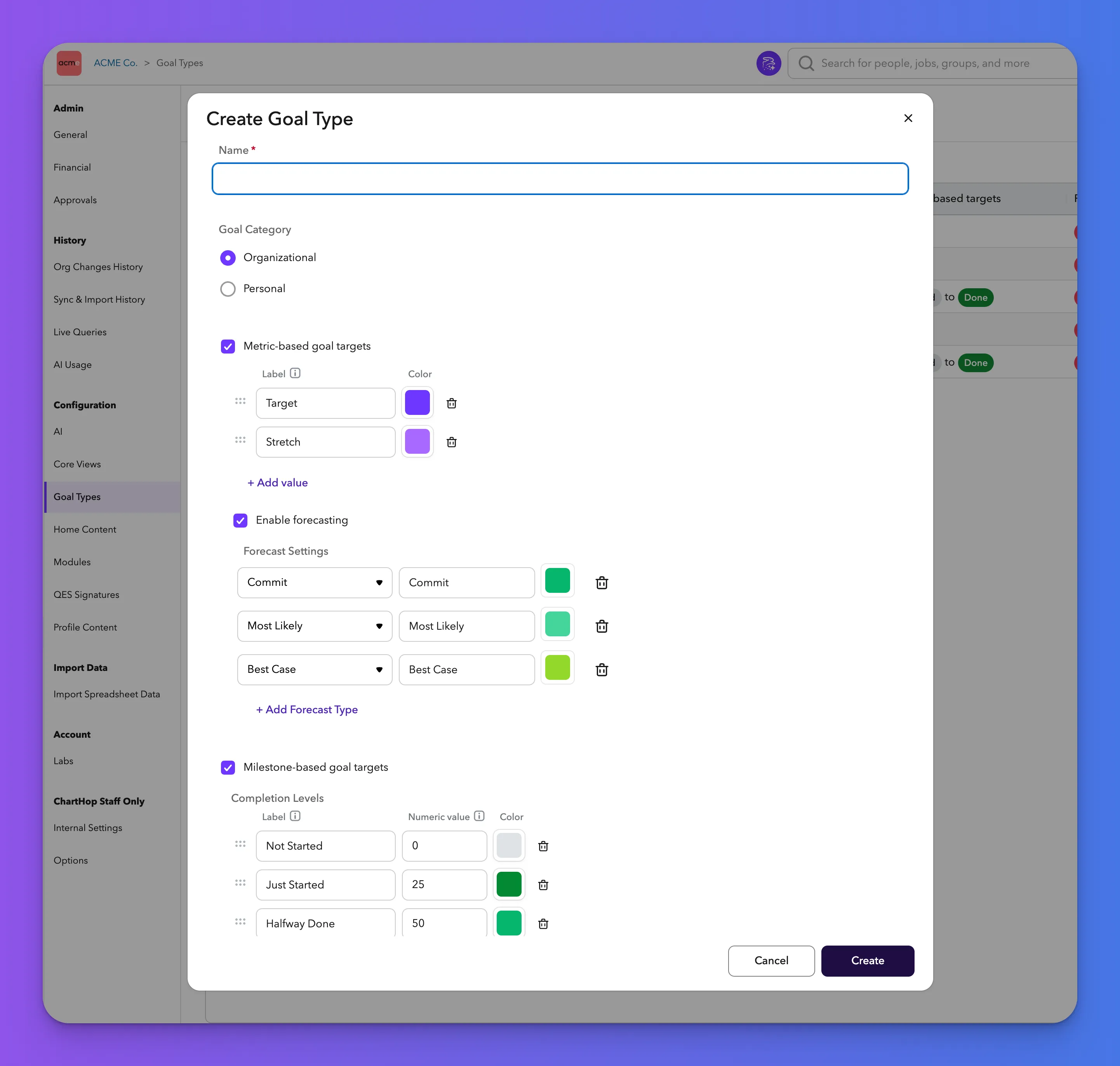Click the ACME Co. breadcrumb link
The height and width of the screenshot is (1066, 1120).
(115, 63)
